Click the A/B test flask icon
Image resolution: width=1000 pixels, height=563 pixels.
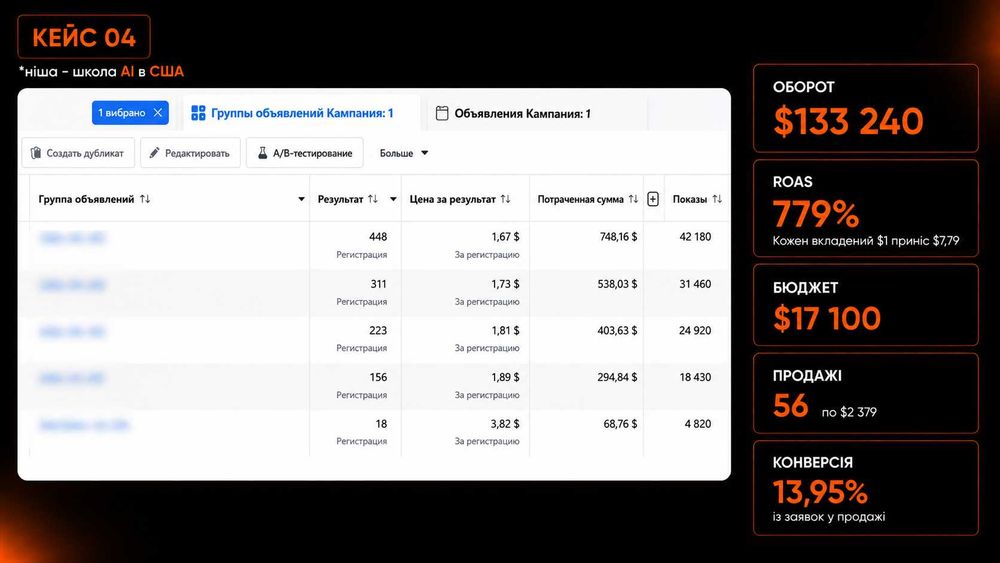262,153
